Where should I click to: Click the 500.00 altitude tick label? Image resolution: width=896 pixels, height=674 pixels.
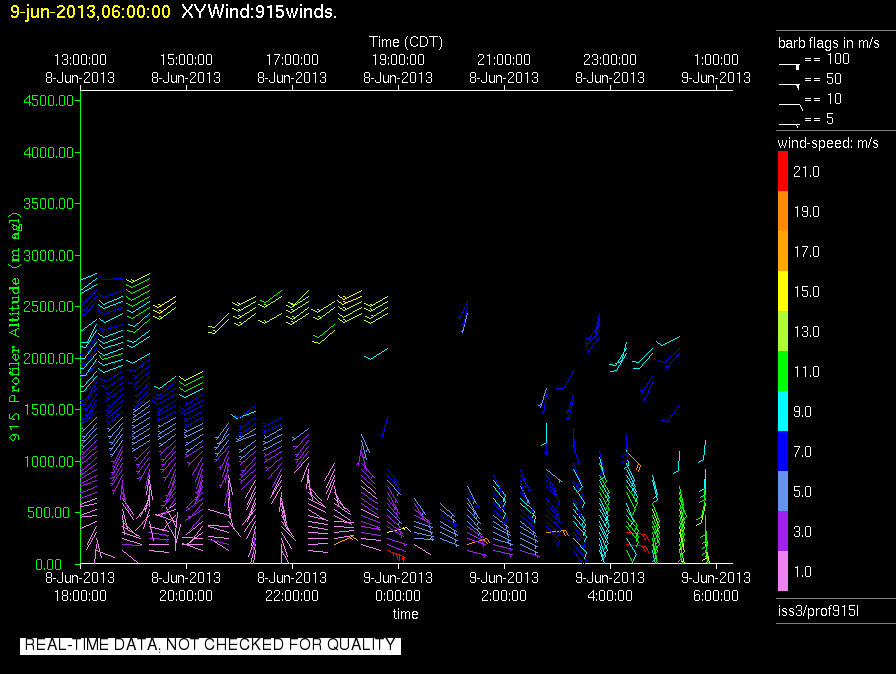coord(51,512)
